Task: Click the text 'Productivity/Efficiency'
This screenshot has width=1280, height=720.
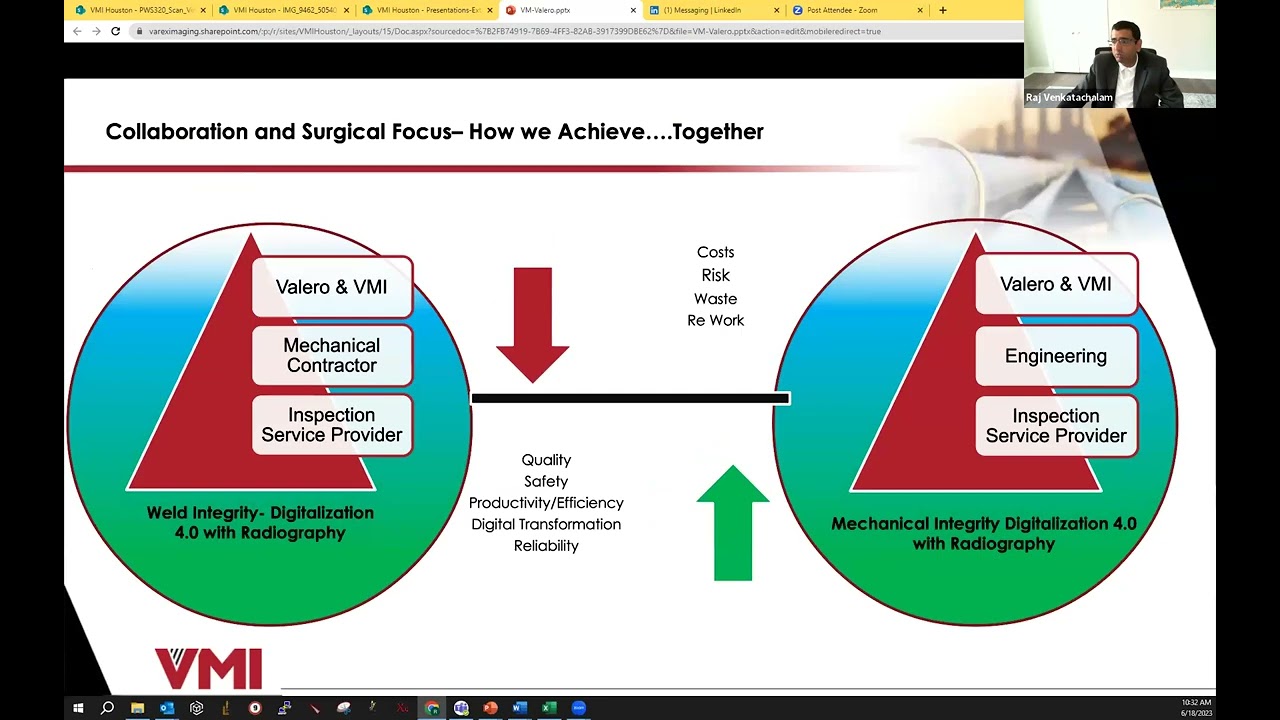Action: (546, 503)
